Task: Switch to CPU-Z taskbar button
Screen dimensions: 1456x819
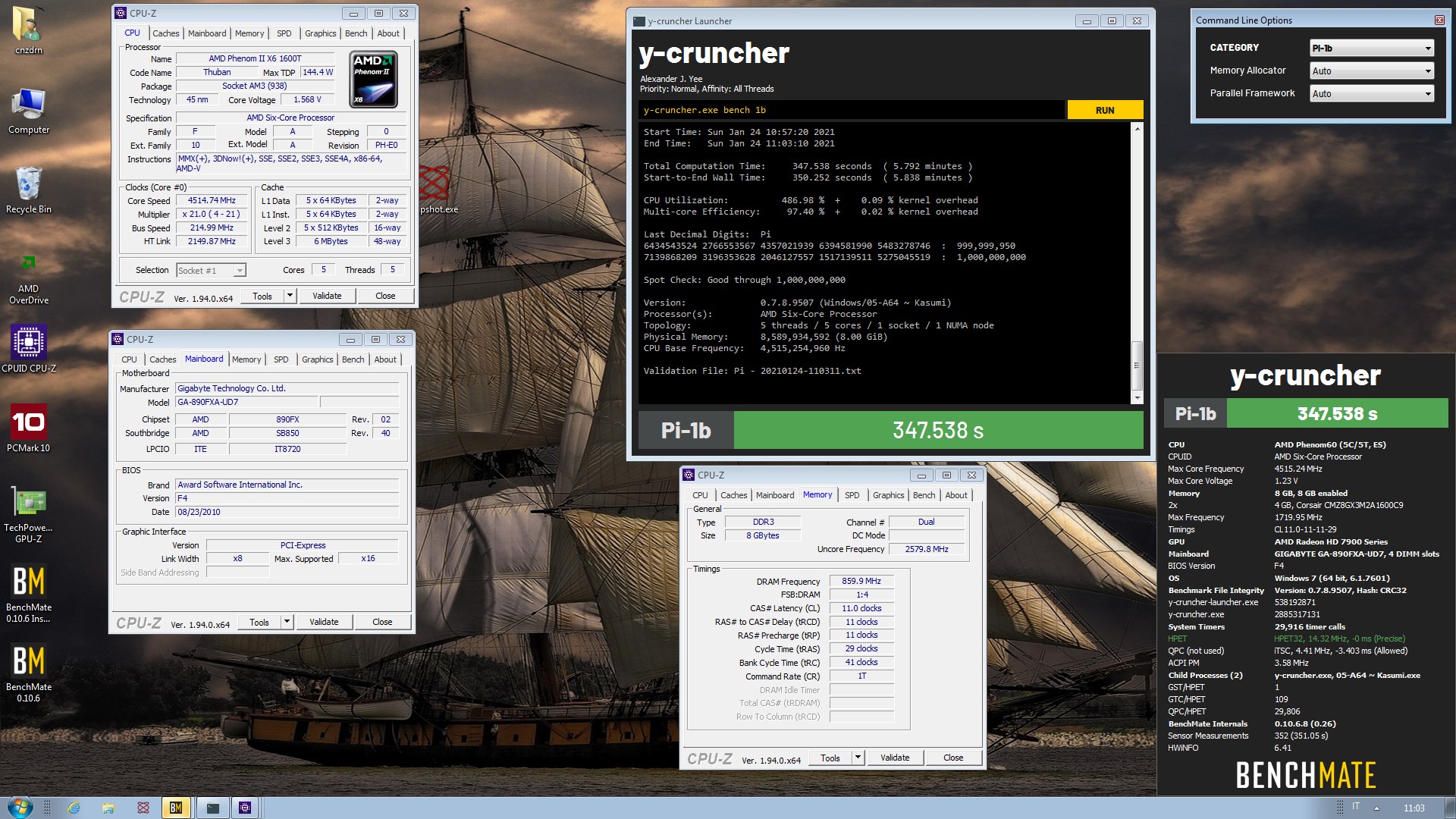Action: pos(245,808)
